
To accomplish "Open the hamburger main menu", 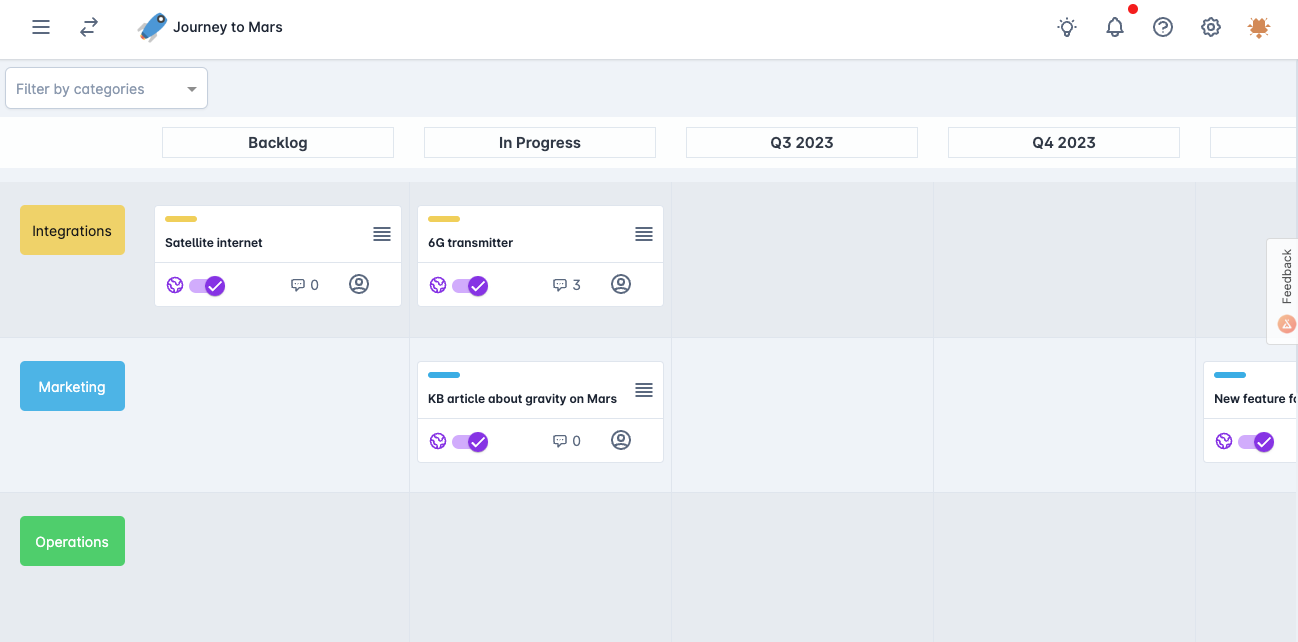I will click(x=41, y=27).
